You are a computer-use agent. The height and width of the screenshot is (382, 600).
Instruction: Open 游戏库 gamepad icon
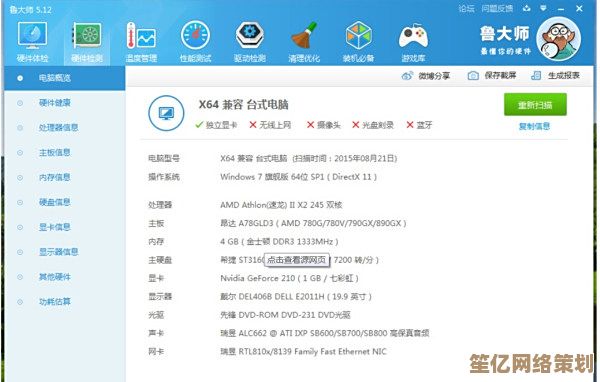point(413,42)
